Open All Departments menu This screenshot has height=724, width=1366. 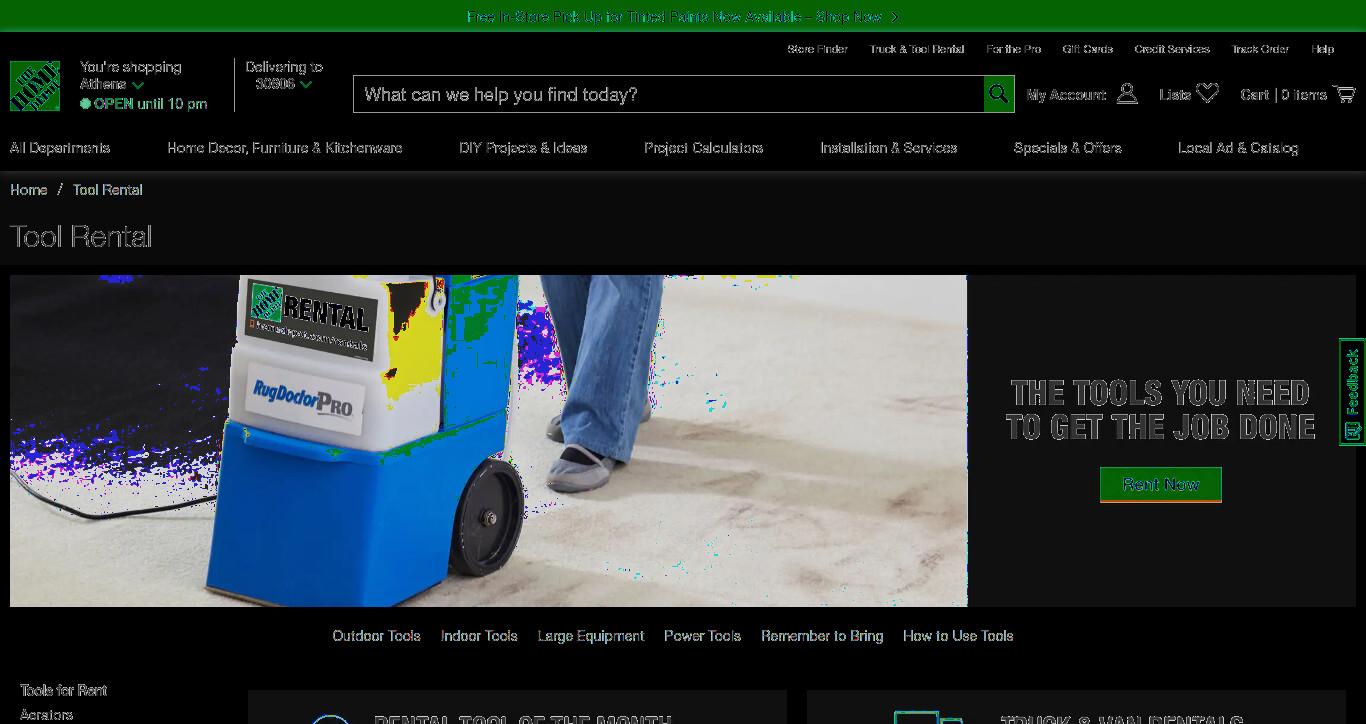(x=60, y=148)
